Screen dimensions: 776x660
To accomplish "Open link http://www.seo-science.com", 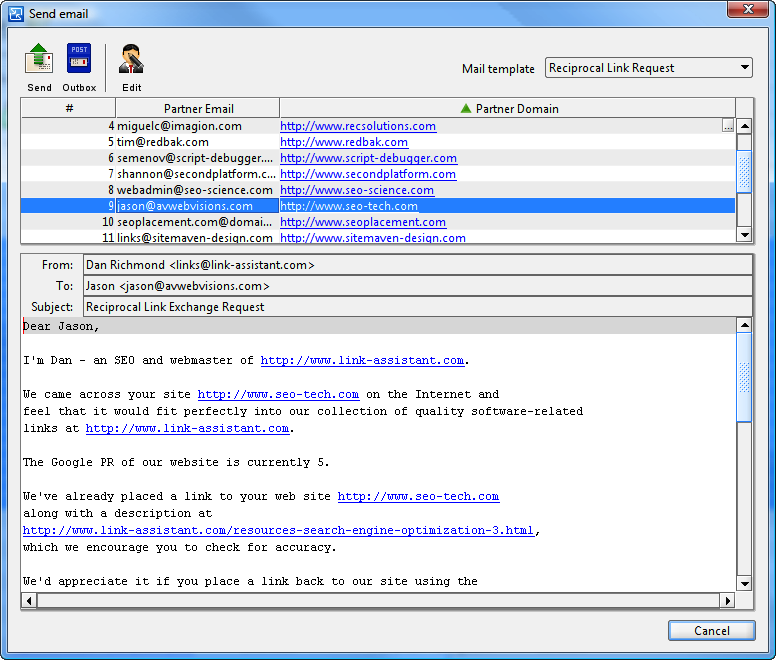I will coord(357,190).
